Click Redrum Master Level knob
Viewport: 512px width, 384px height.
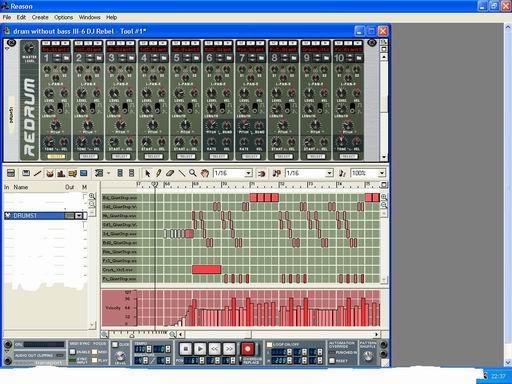coord(30,49)
